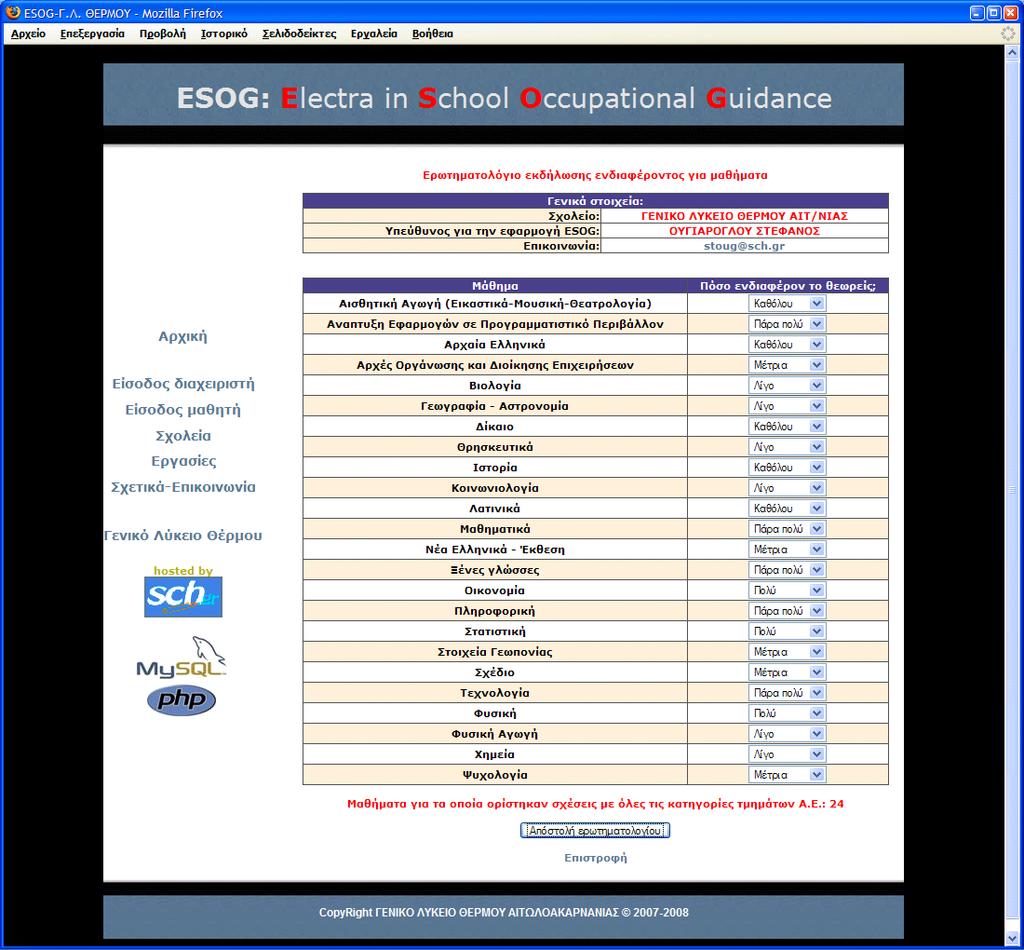Minimize the Firefox window
The width and height of the screenshot is (1024, 950).
(x=977, y=13)
